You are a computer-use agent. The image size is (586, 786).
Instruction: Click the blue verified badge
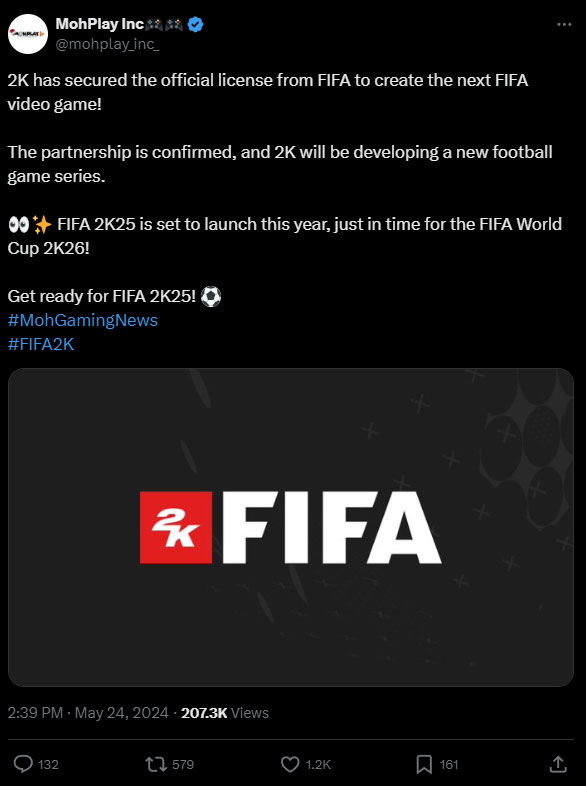pyautogui.click(x=195, y=24)
